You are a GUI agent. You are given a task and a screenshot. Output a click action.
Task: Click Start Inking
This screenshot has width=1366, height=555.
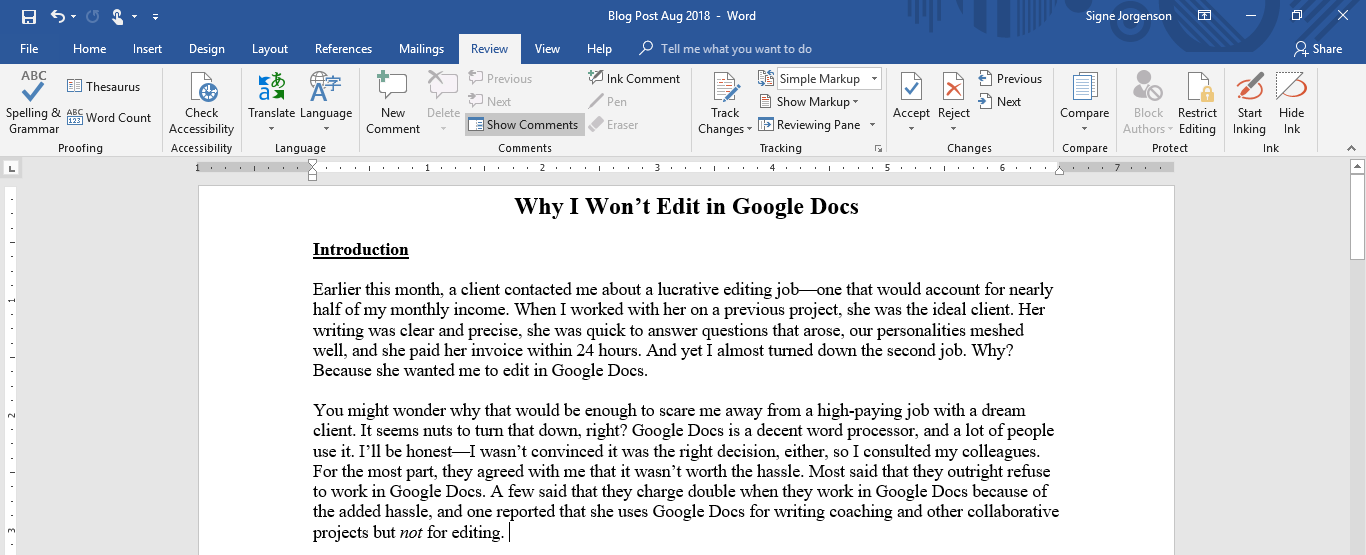point(1249,103)
